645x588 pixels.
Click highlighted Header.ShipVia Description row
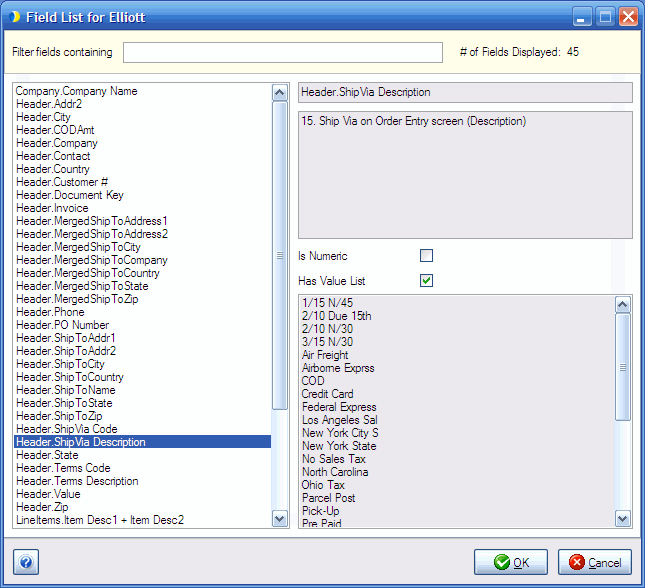(142, 442)
